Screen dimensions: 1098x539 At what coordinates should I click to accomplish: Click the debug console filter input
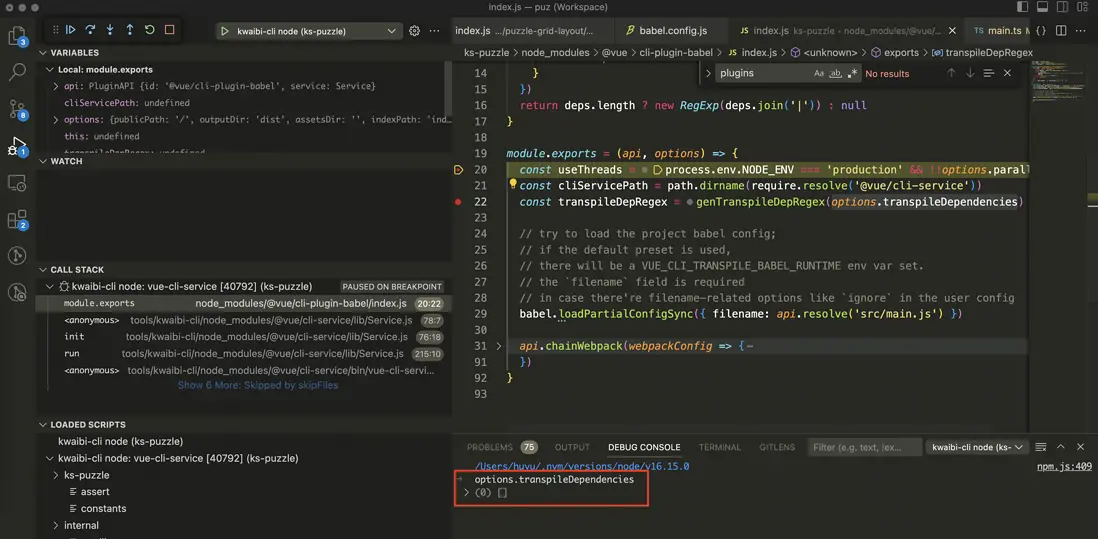862,447
